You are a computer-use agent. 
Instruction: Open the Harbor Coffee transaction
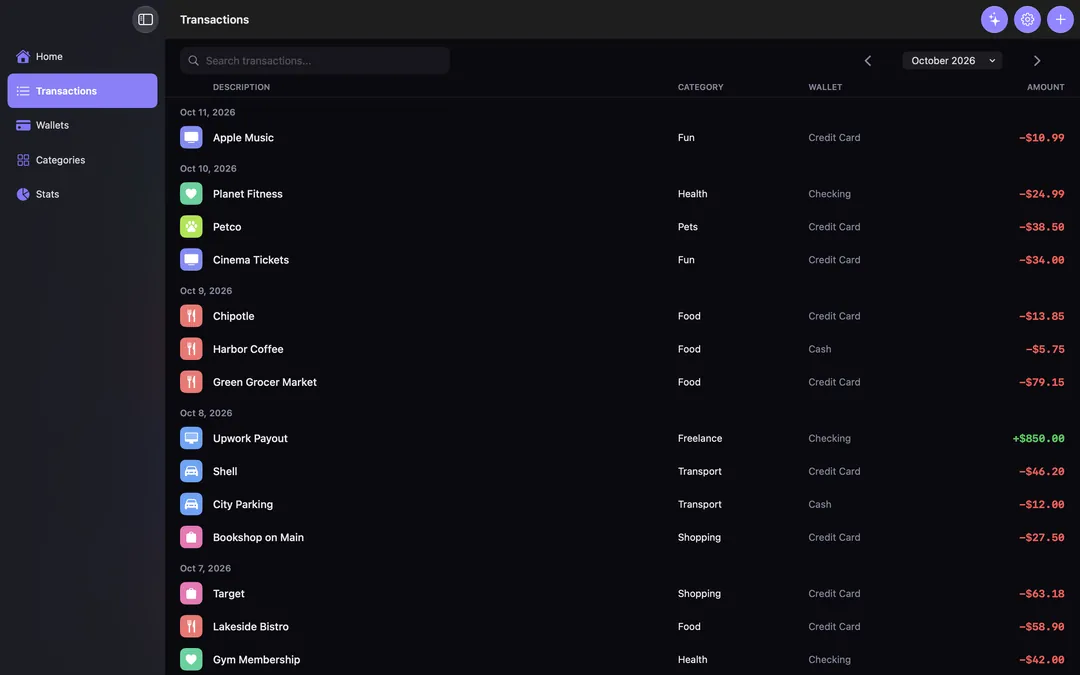622,349
